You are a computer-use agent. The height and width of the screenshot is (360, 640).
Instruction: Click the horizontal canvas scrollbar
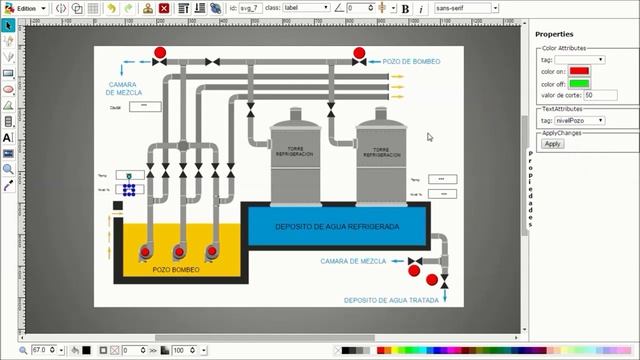point(264,338)
